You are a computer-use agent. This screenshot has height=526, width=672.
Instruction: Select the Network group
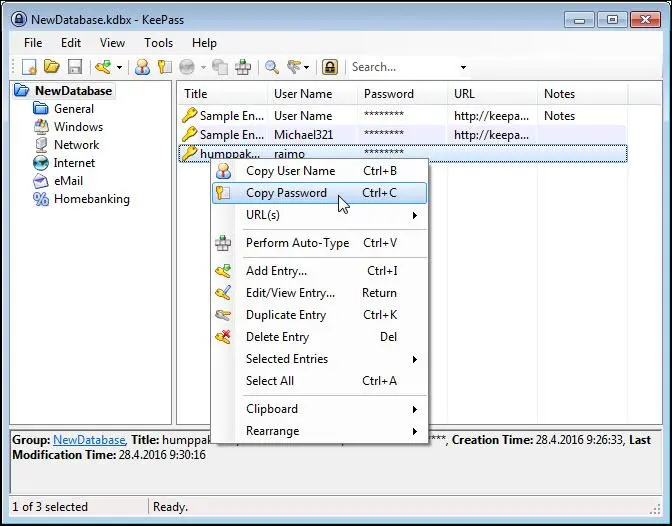pos(76,145)
